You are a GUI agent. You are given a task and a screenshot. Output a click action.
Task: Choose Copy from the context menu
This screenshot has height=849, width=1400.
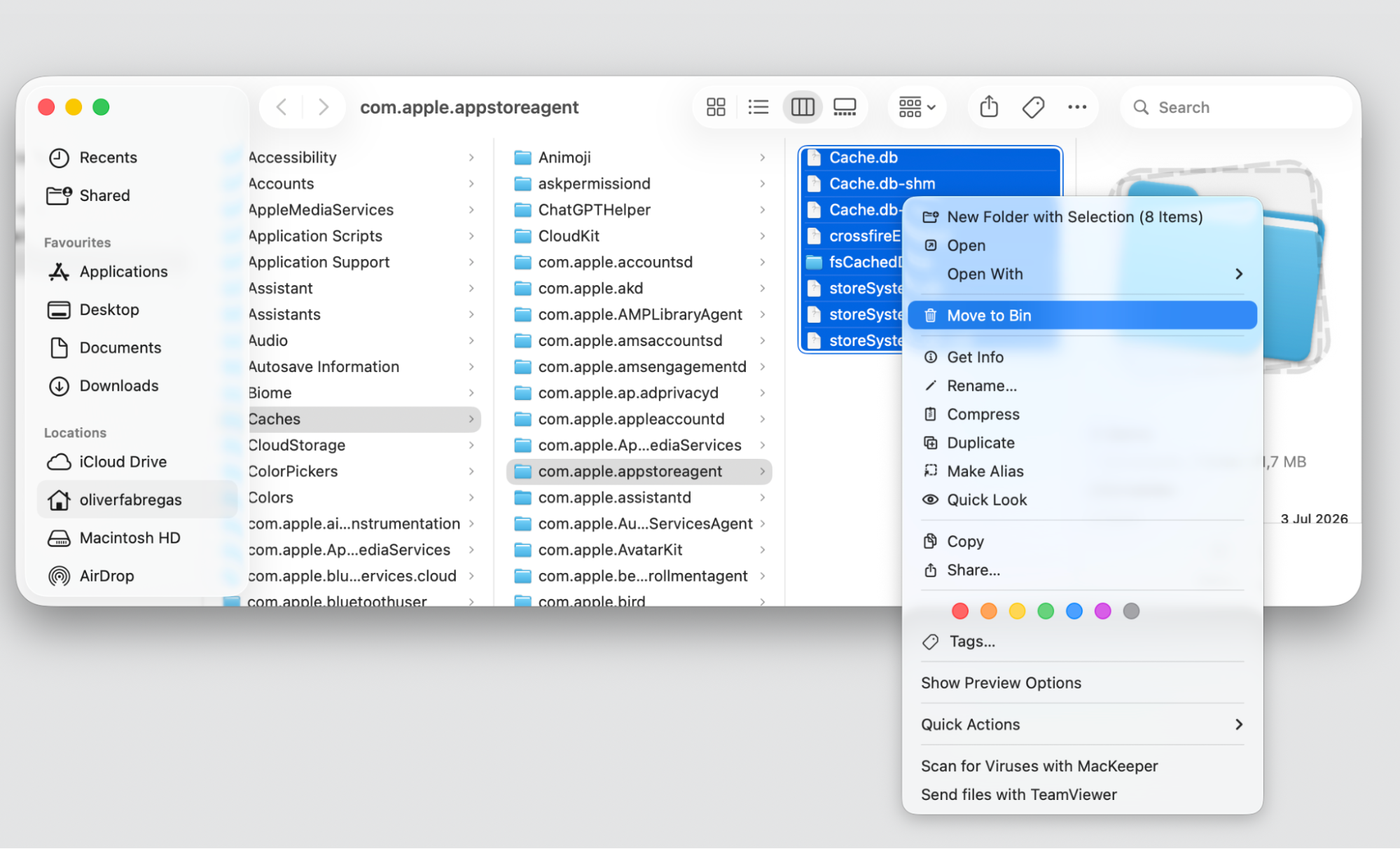pyautogui.click(x=1082, y=541)
